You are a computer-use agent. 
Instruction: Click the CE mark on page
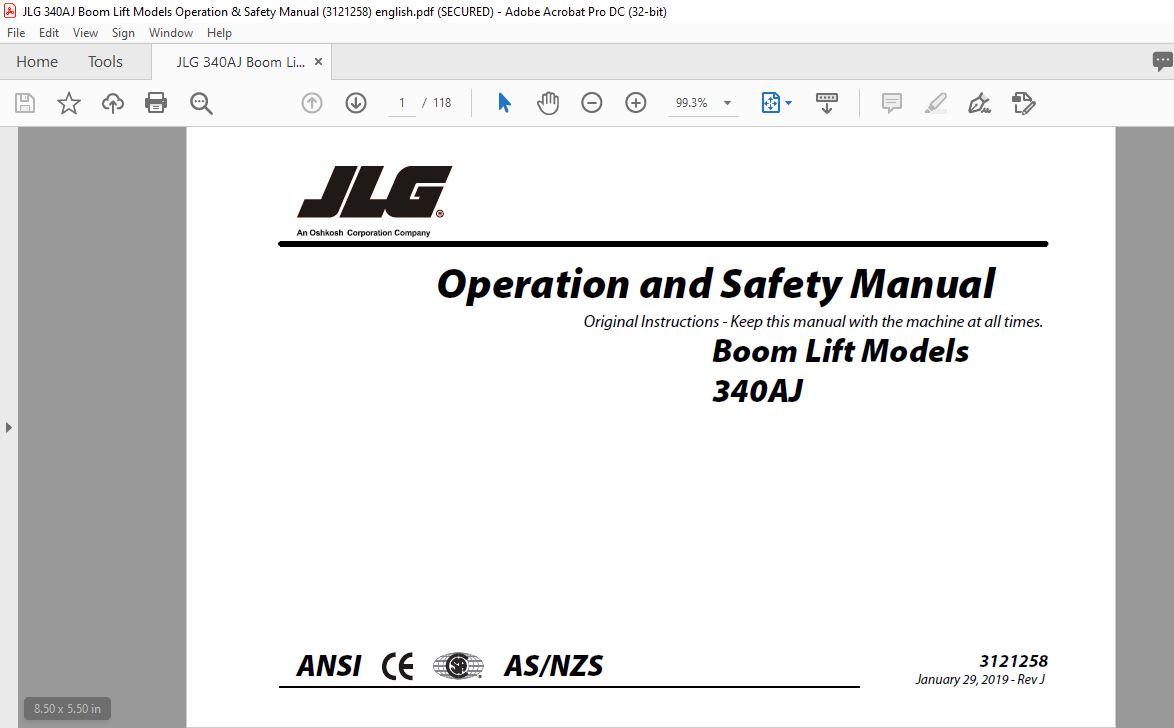pyautogui.click(x=398, y=666)
